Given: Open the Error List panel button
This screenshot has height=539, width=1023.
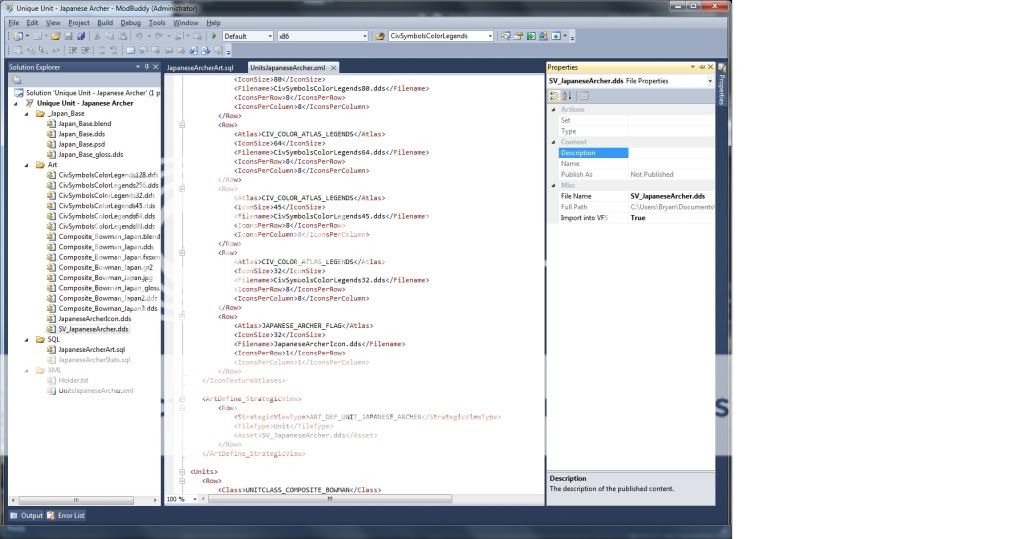Looking at the screenshot, I should (x=66, y=516).
